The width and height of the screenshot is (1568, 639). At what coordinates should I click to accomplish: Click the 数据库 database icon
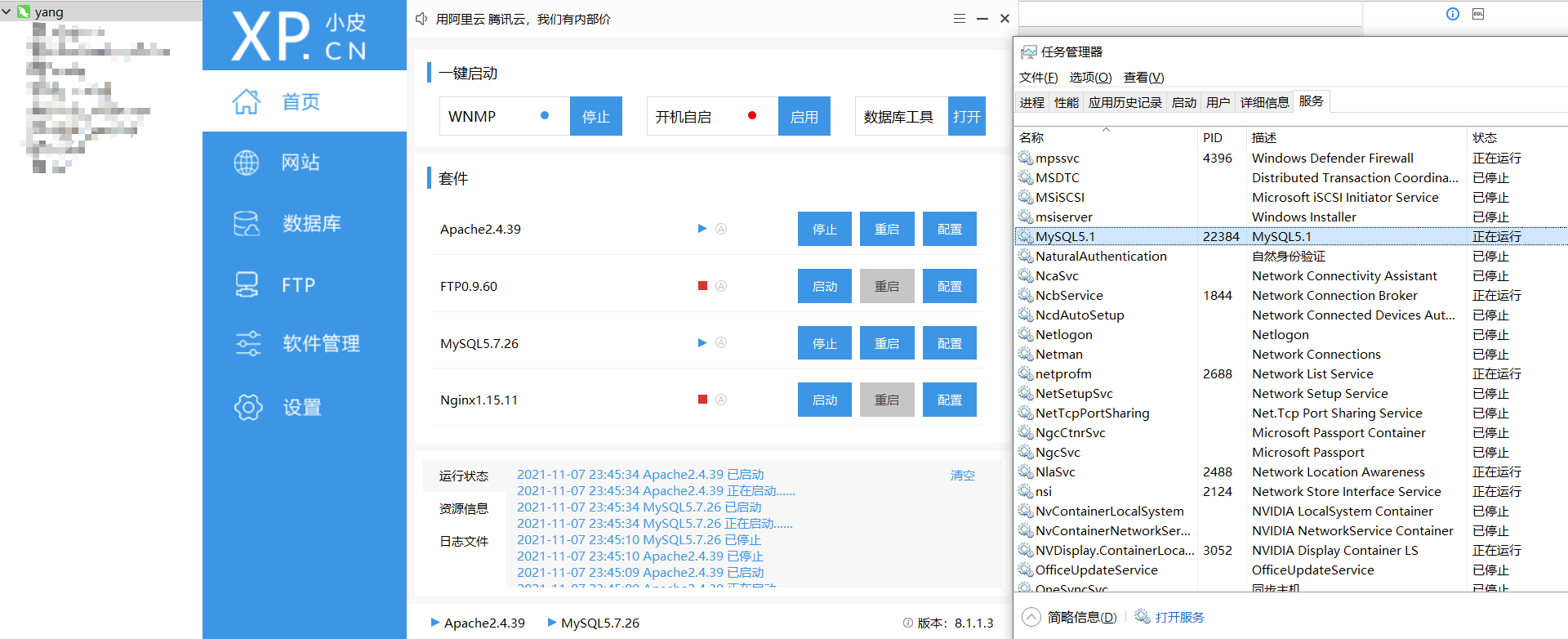tap(246, 223)
